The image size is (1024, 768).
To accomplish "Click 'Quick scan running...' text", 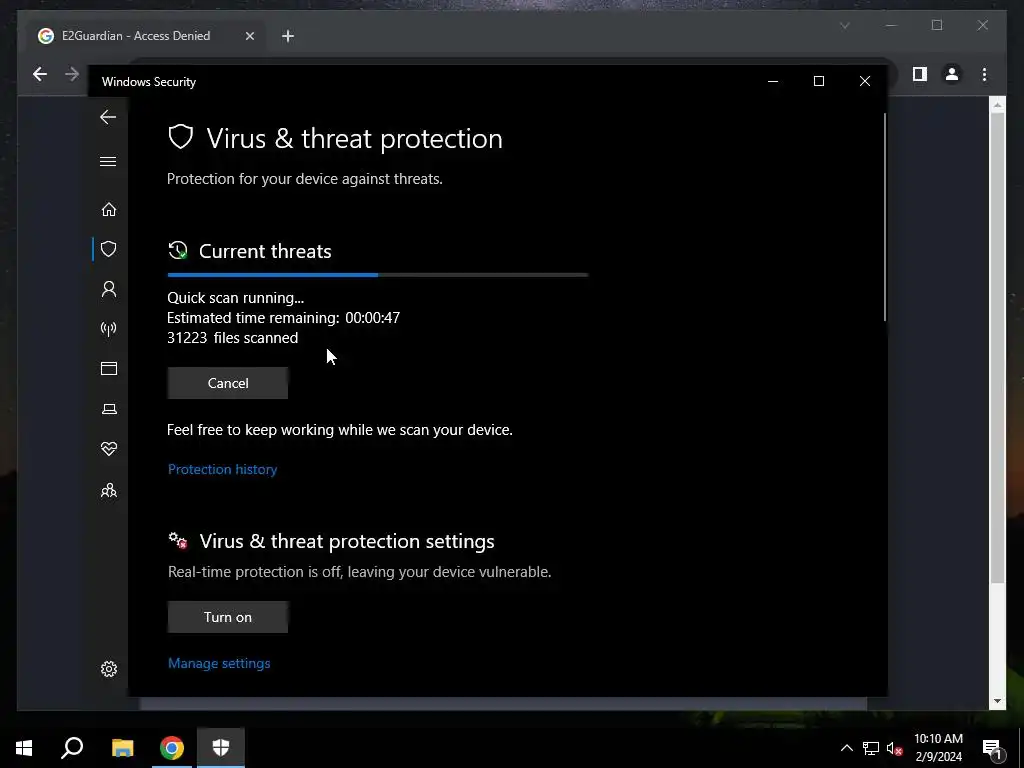I will 236,298.
